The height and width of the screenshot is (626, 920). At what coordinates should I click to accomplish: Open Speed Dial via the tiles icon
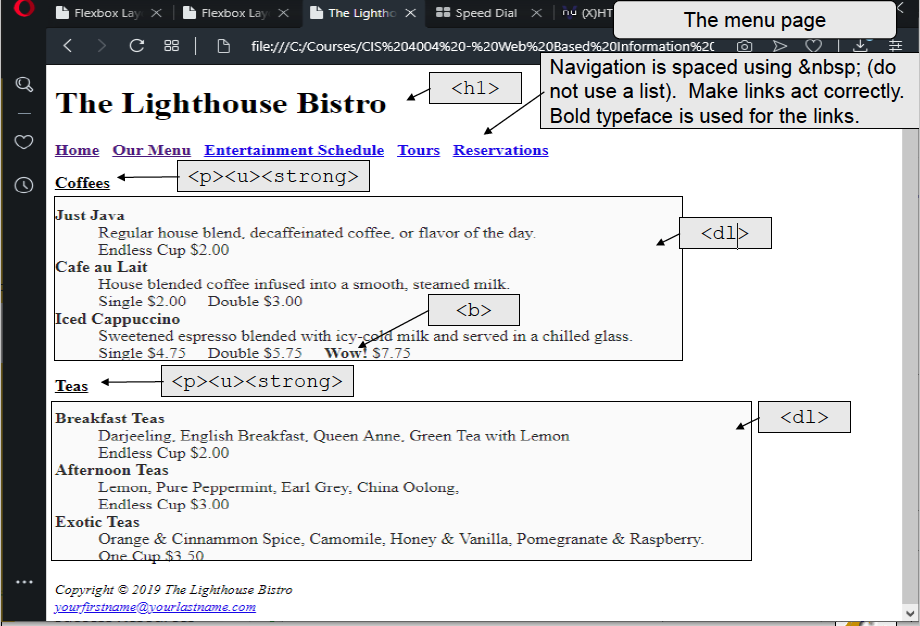point(171,45)
